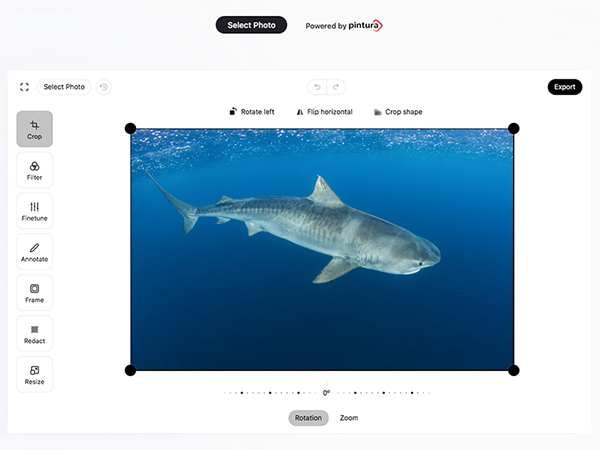Open the Finetune adjustments tool
Viewport: 600px width, 450px height.
(34, 211)
